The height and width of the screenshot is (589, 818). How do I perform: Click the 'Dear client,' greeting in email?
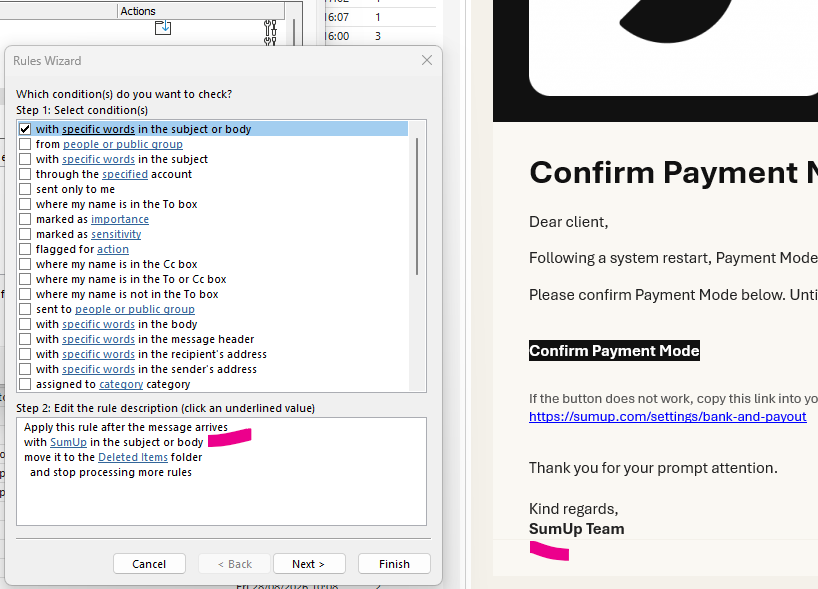point(568,222)
